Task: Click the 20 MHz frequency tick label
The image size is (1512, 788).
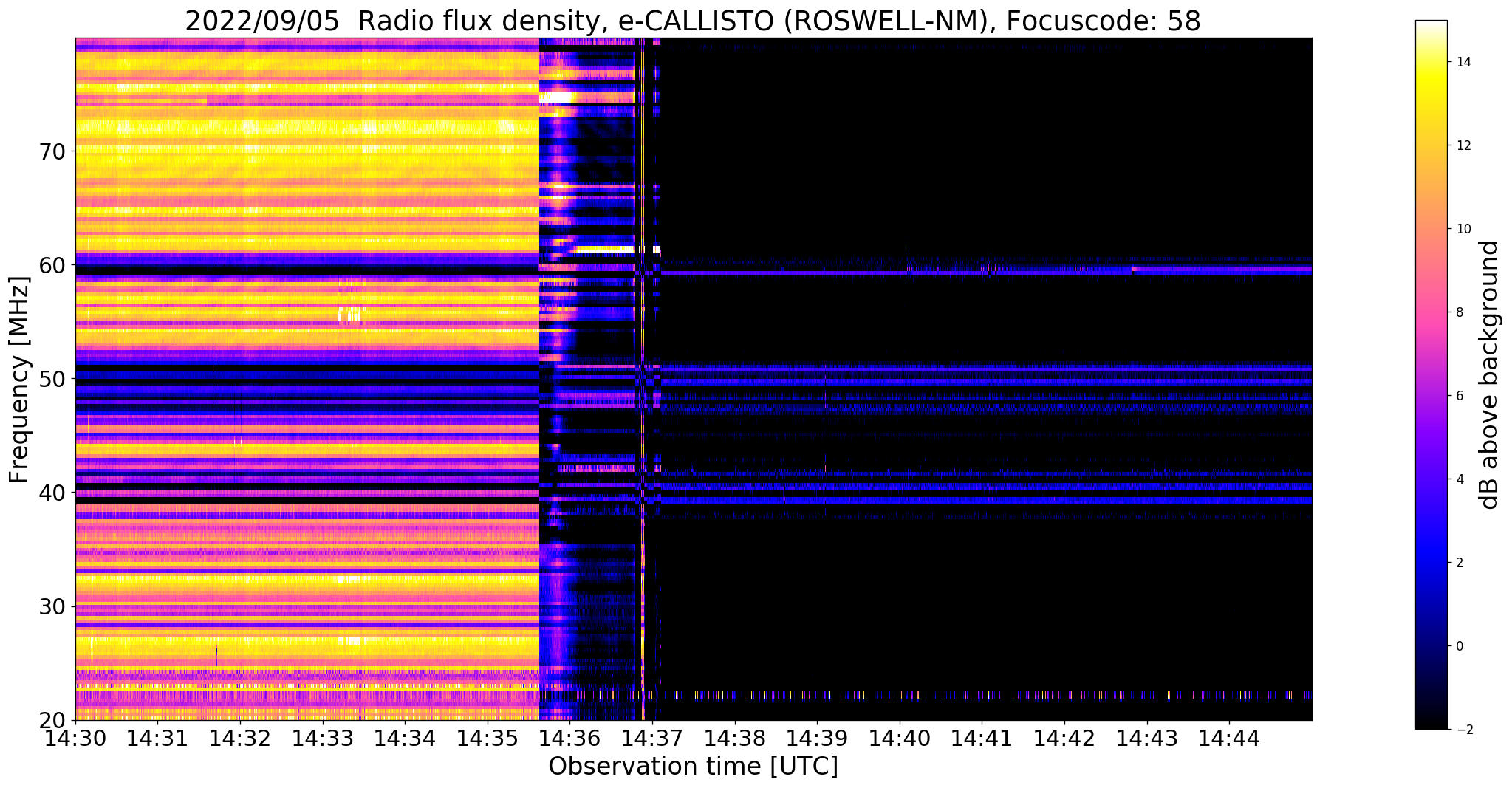Action: click(52, 720)
